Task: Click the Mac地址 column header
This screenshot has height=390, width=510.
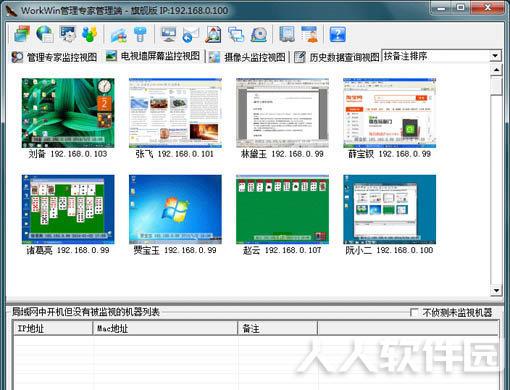Action: coord(165,328)
